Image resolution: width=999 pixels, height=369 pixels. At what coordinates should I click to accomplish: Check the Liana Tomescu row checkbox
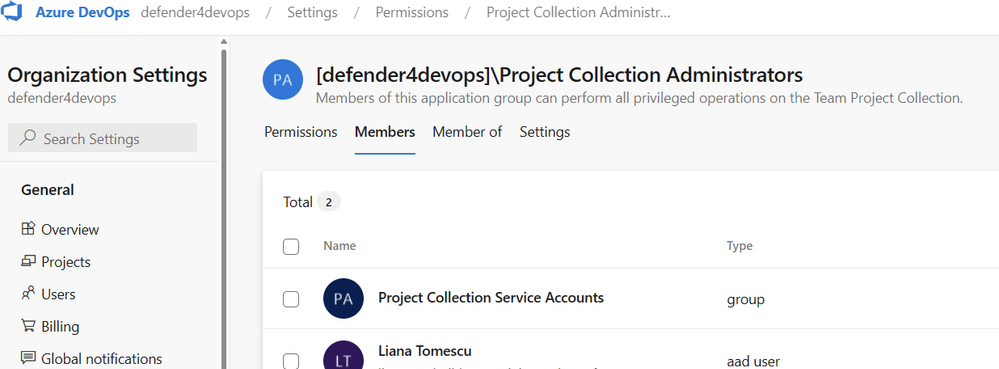(291, 361)
